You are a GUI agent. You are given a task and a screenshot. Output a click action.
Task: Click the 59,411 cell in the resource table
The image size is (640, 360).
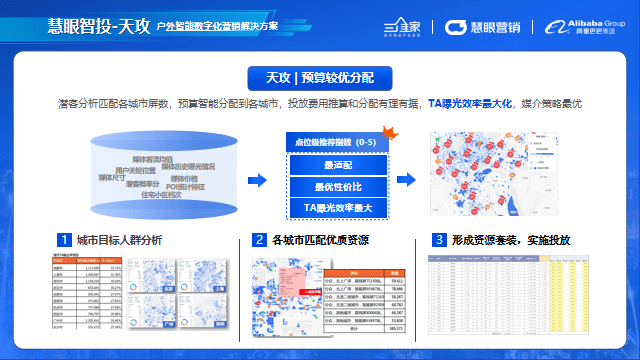(x=396, y=281)
